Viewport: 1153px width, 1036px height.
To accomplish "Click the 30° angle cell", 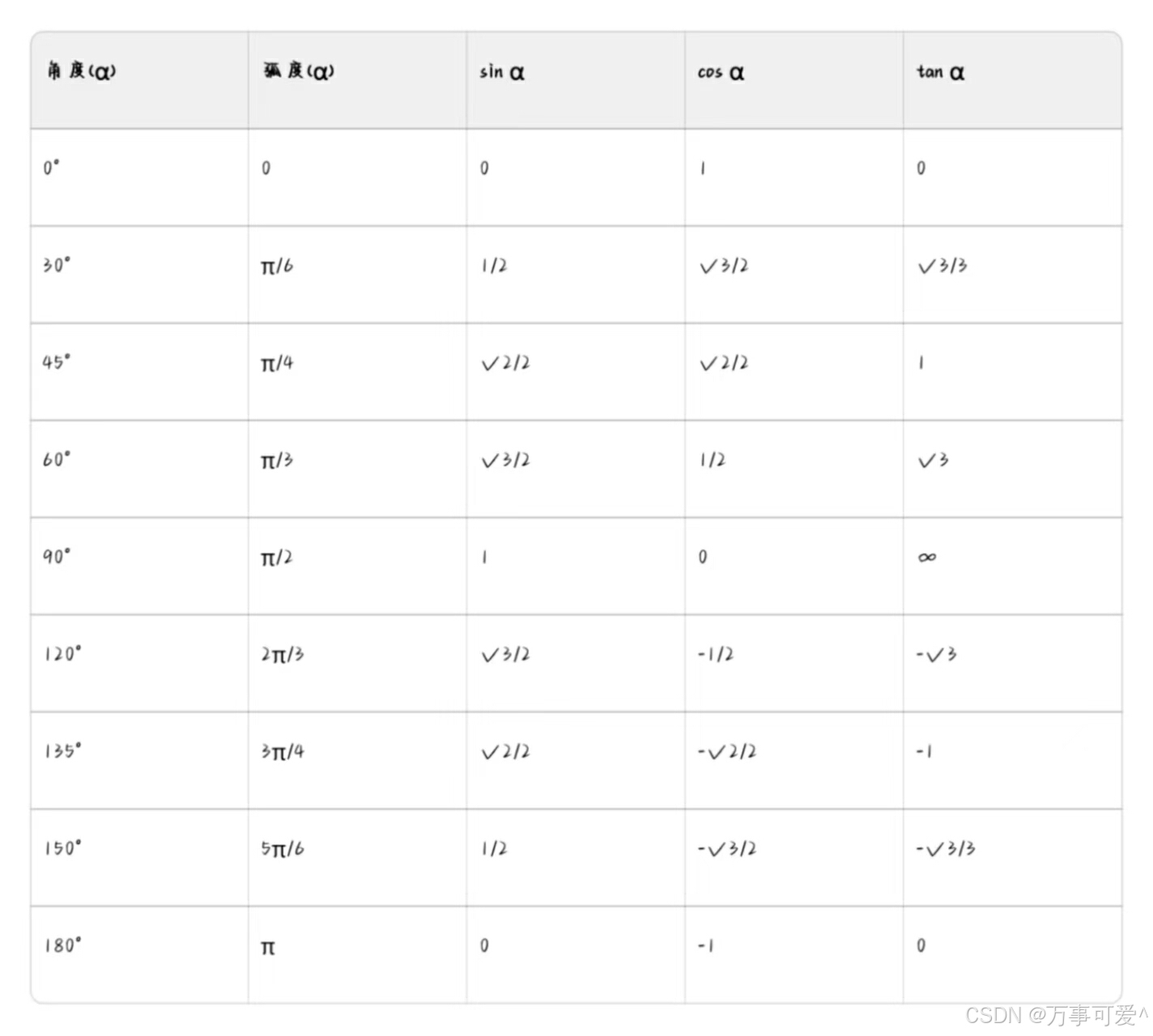I will (57, 265).
